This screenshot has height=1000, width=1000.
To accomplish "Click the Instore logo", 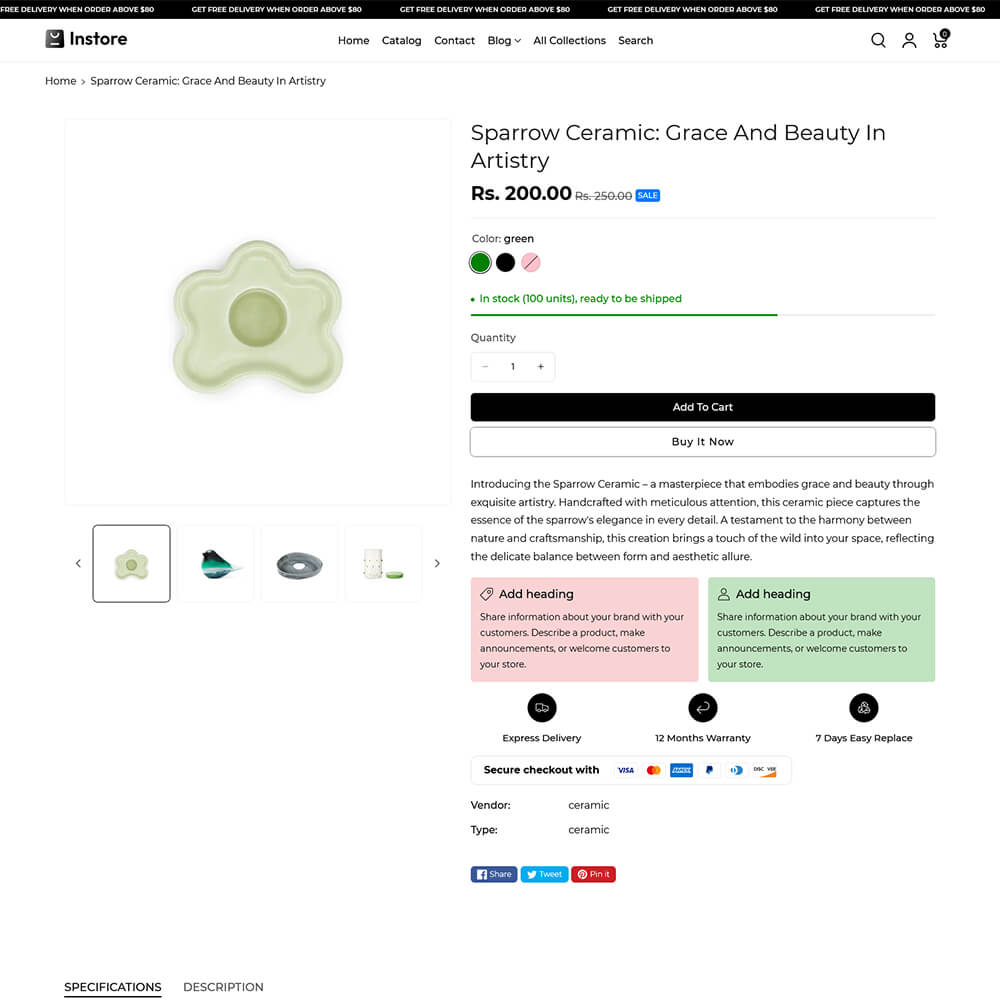I will pos(86,39).
